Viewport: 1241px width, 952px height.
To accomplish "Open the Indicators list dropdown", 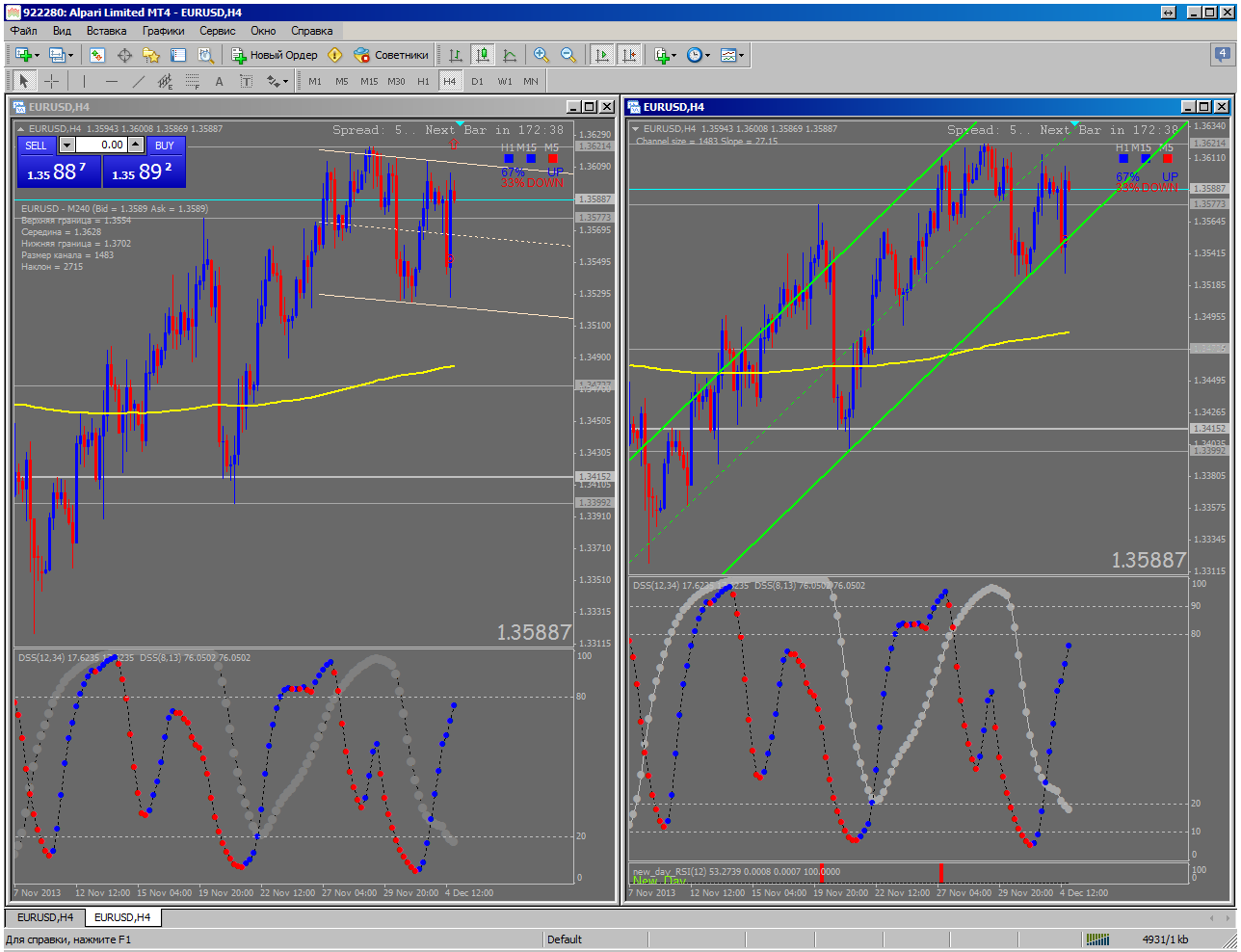I will tap(666, 55).
